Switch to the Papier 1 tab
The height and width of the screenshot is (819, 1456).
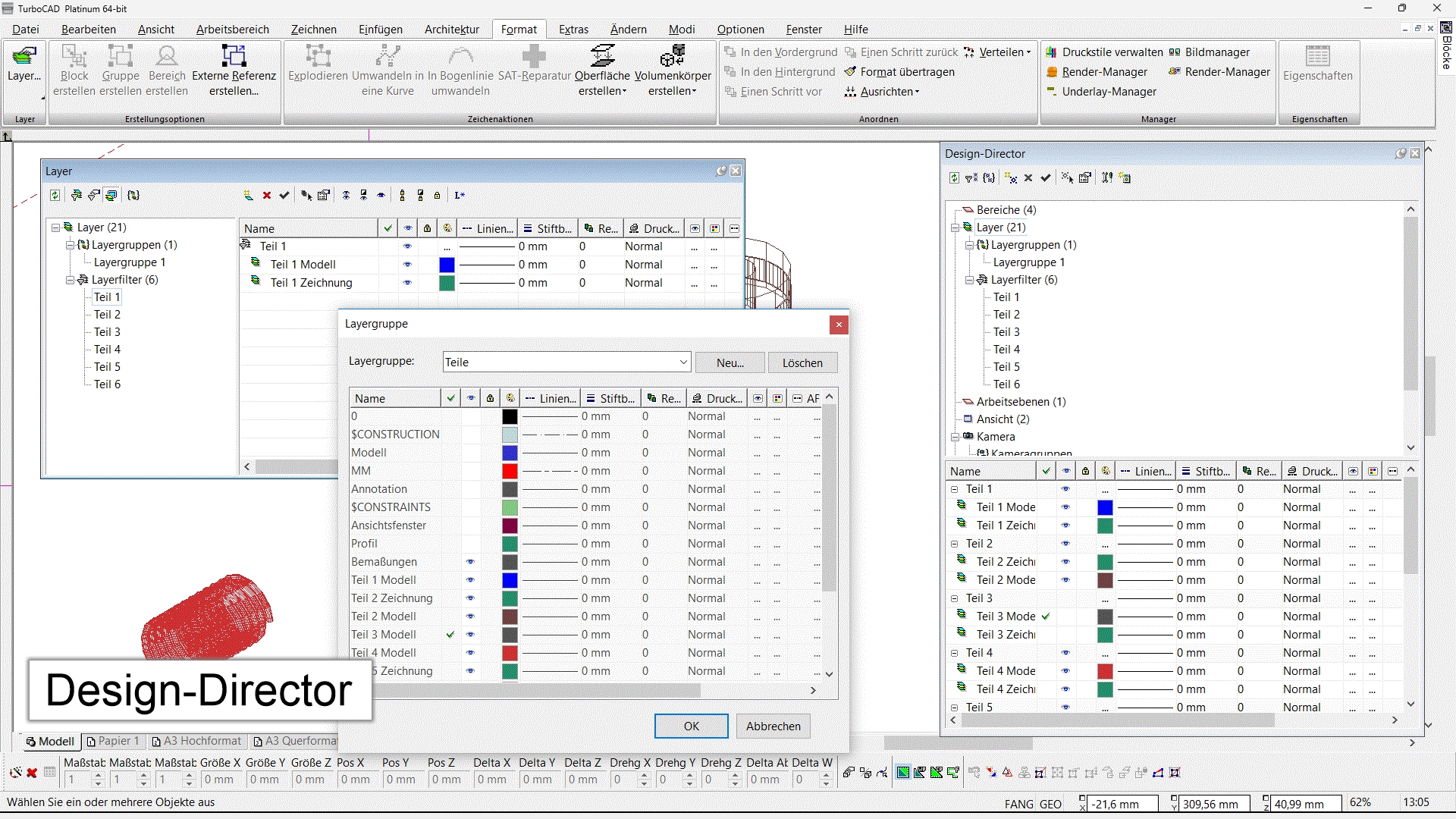[x=113, y=742]
